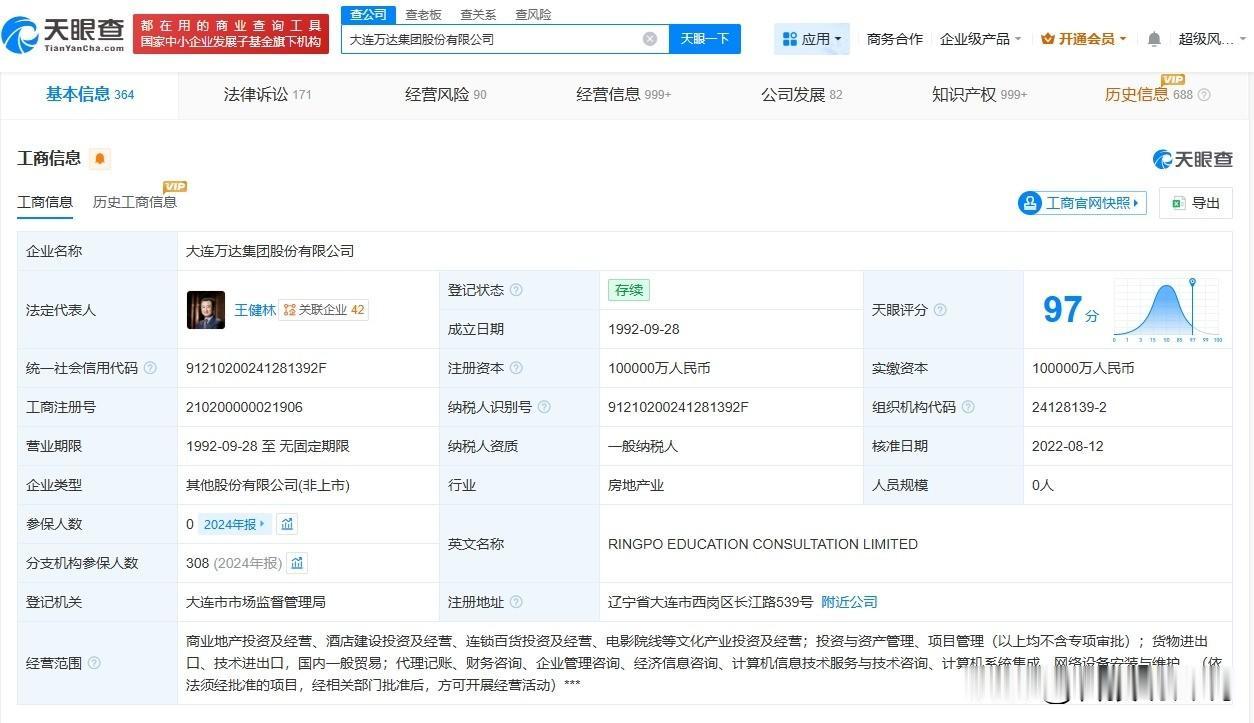
Task: Click the help icon next to 组织机构代码
Action: click(x=968, y=407)
